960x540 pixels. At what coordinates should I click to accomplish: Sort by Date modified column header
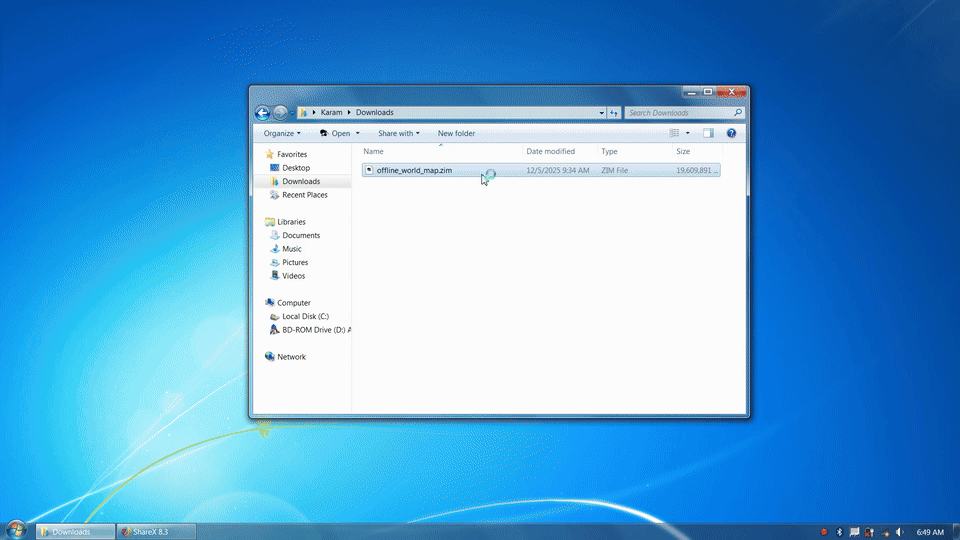pos(551,152)
